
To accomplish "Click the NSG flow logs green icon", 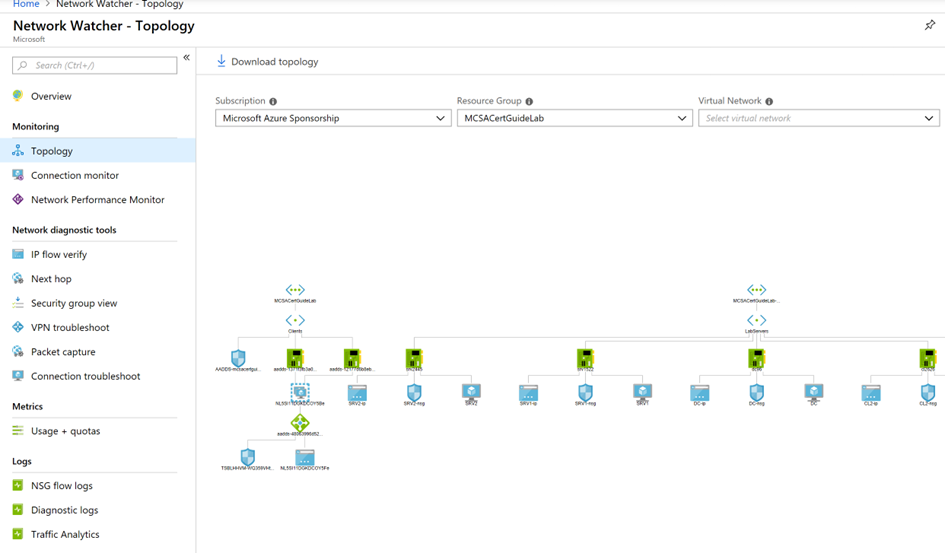I will [x=18, y=485].
